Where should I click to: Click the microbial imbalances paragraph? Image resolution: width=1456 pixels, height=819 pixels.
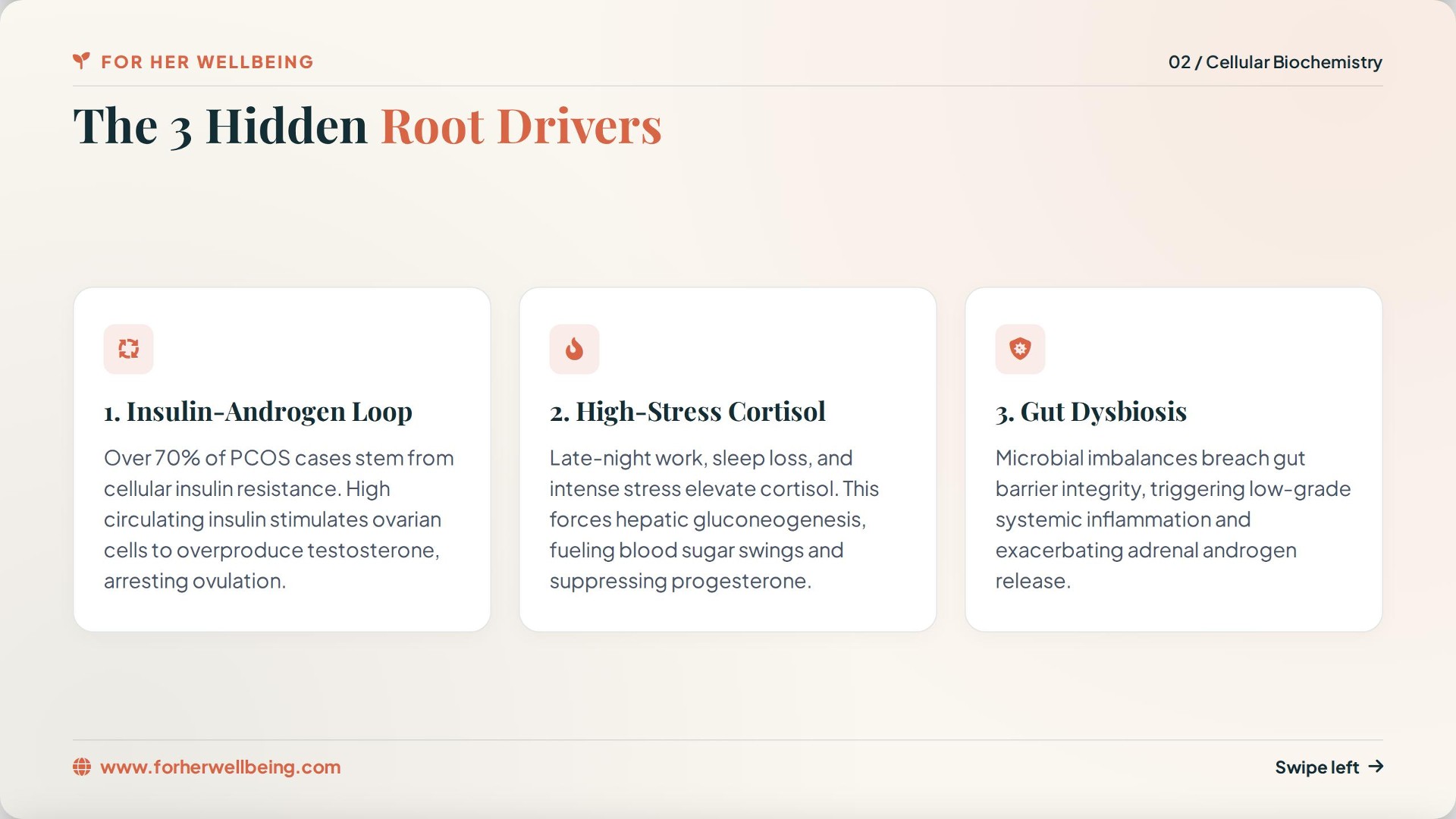click(x=1173, y=519)
